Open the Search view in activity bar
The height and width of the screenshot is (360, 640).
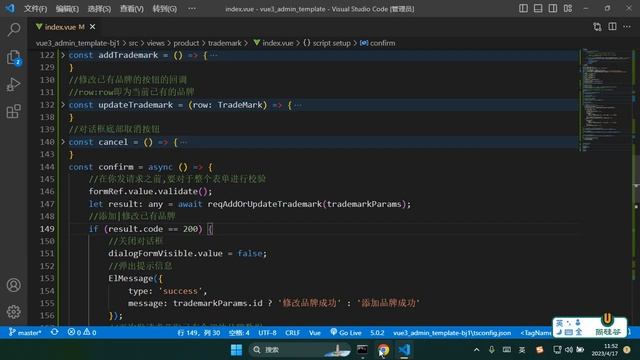[x=13, y=29]
